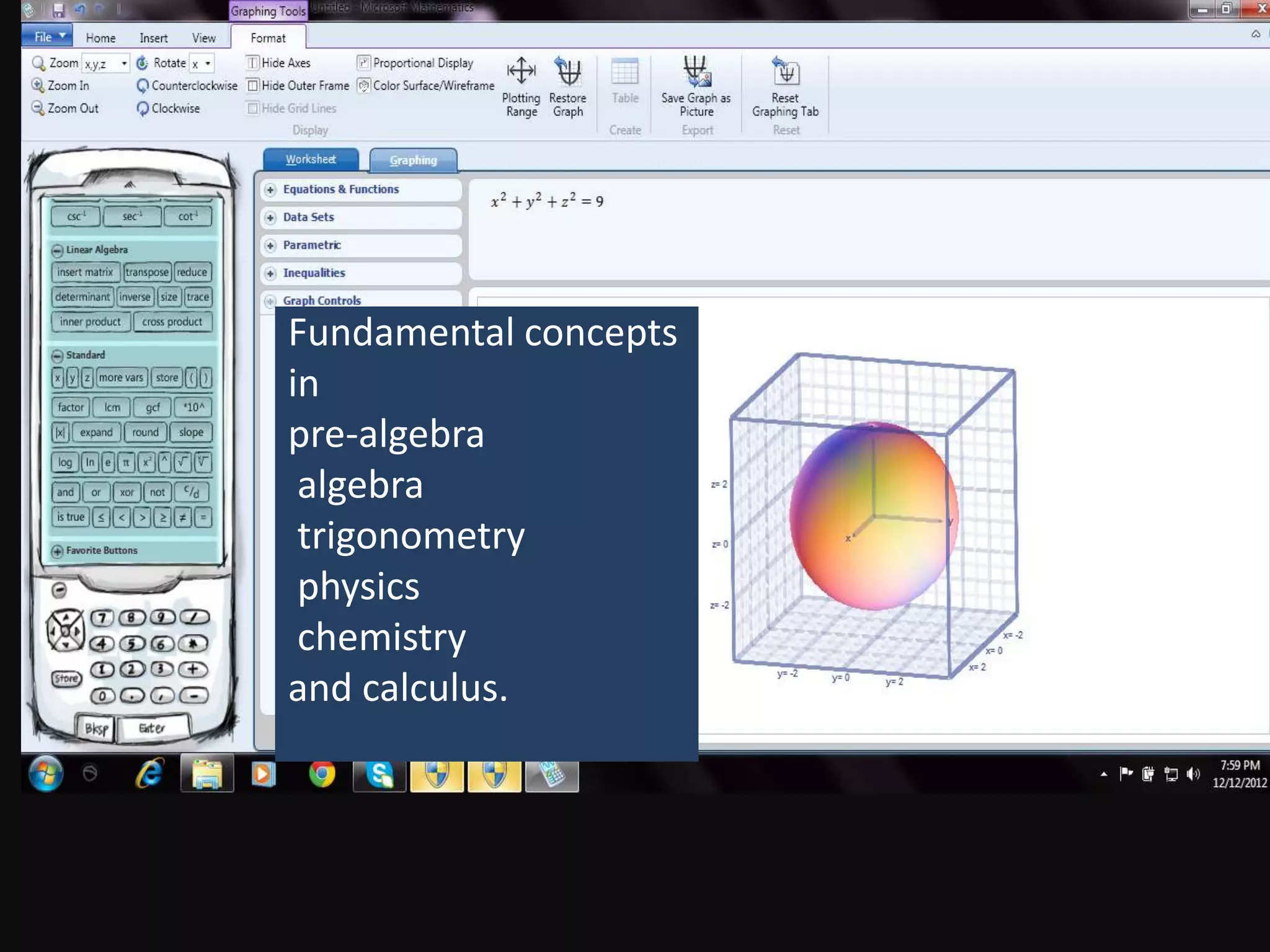Image resolution: width=1270 pixels, height=952 pixels.
Task: Switch to the Insert ribbon tab
Action: [x=153, y=38]
